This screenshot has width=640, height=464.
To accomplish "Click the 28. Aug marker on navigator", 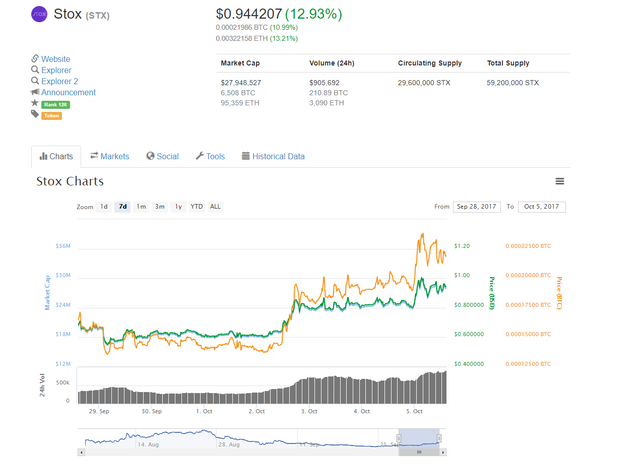I will pyautogui.click(x=229, y=444).
